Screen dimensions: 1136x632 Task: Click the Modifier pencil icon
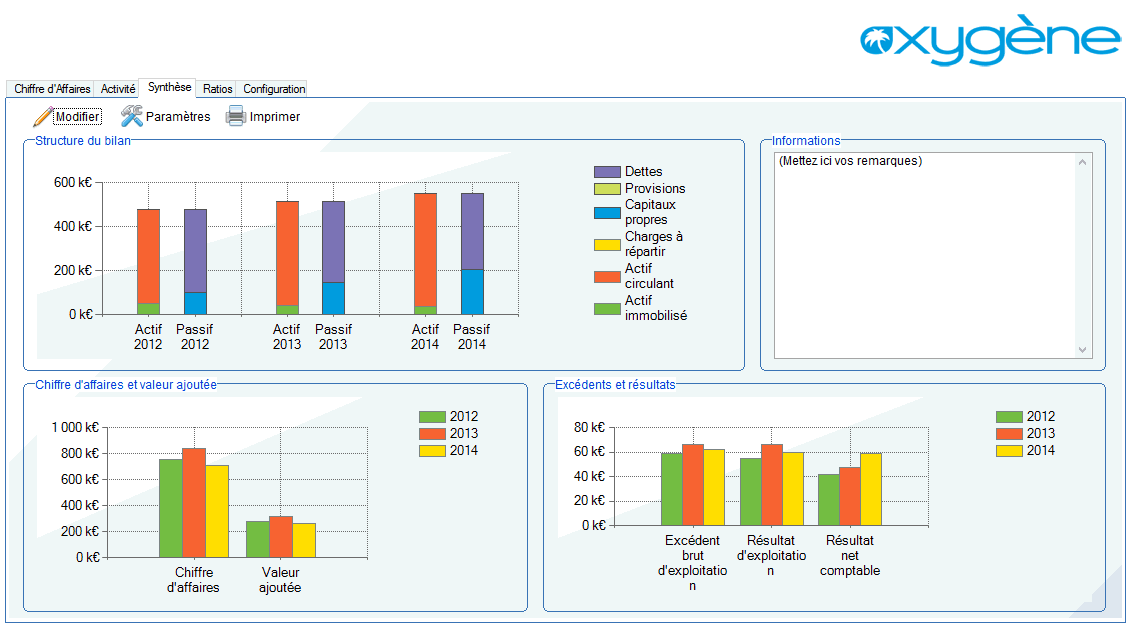click(x=42, y=117)
